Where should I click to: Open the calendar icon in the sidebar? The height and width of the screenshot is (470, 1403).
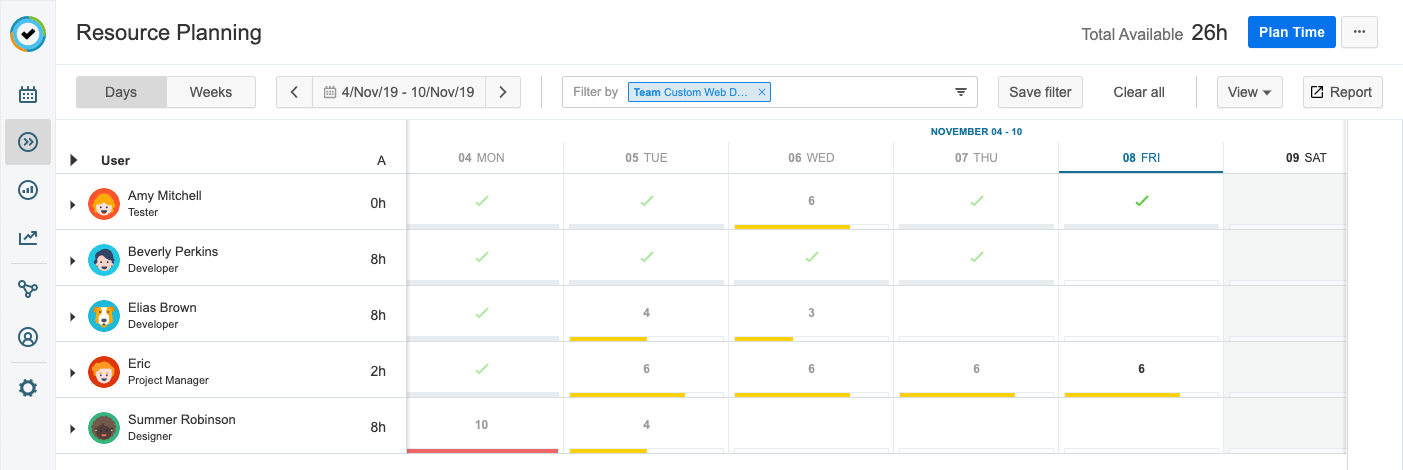(28, 95)
